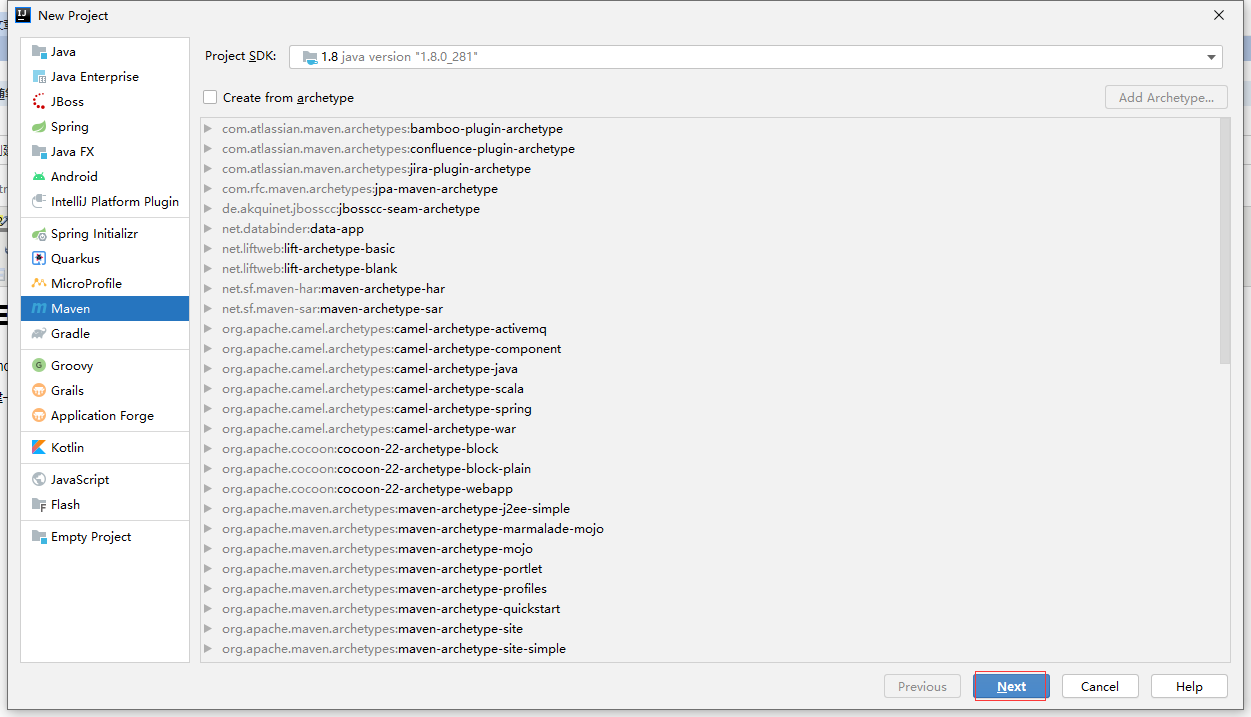The width and height of the screenshot is (1251, 717).
Task: Click the Add Archetype button
Action: [1166, 97]
